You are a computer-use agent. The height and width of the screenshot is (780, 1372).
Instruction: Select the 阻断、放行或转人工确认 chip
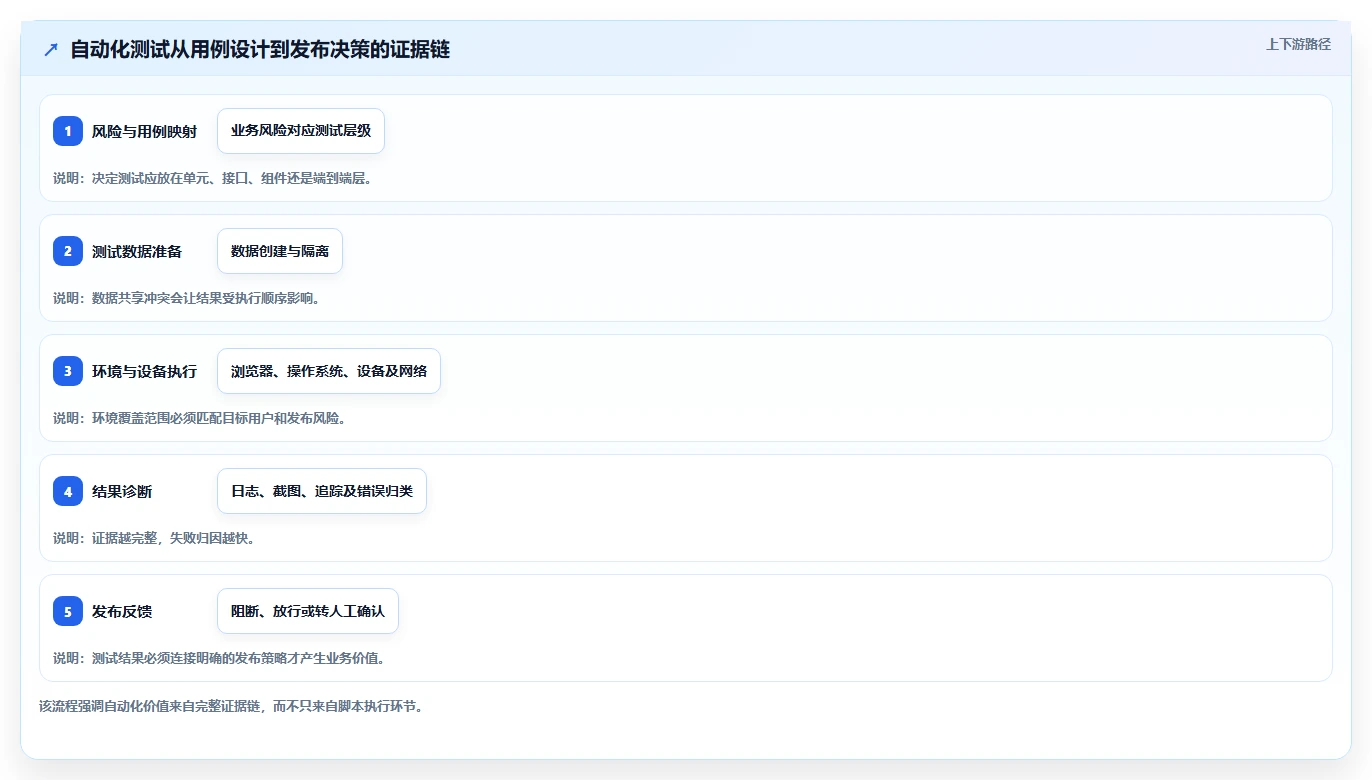(x=308, y=611)
